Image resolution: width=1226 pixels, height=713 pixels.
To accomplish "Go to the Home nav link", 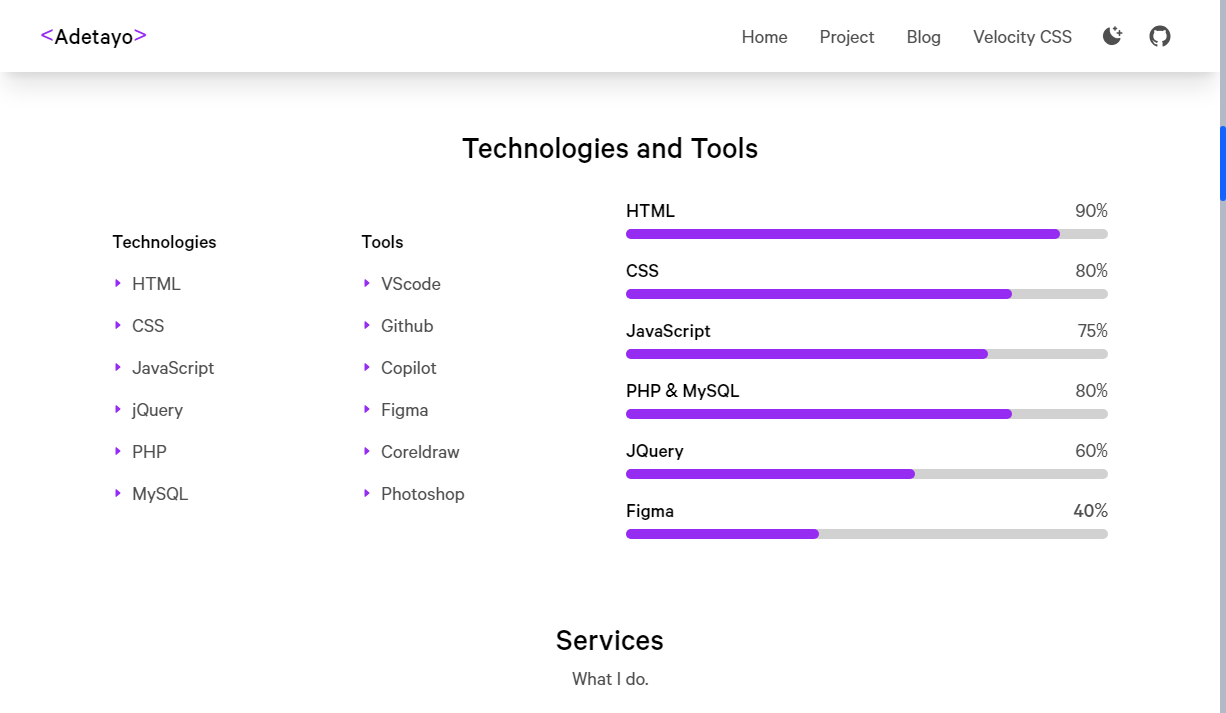I will pyautogui.click(x=764, y=37).
